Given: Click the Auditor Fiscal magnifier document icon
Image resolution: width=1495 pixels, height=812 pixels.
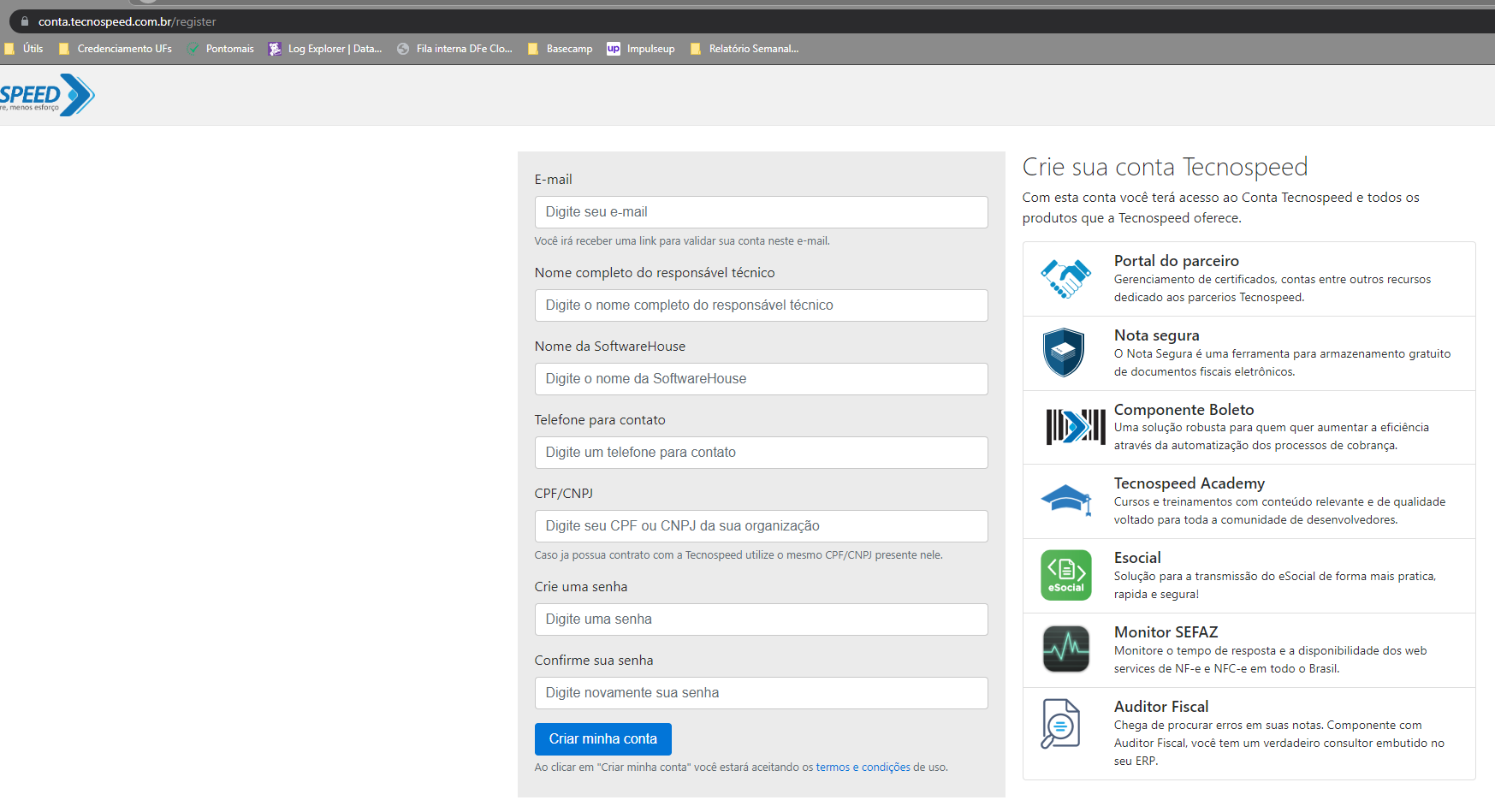Looking at the screenshot, I should tap(1060, 723).
